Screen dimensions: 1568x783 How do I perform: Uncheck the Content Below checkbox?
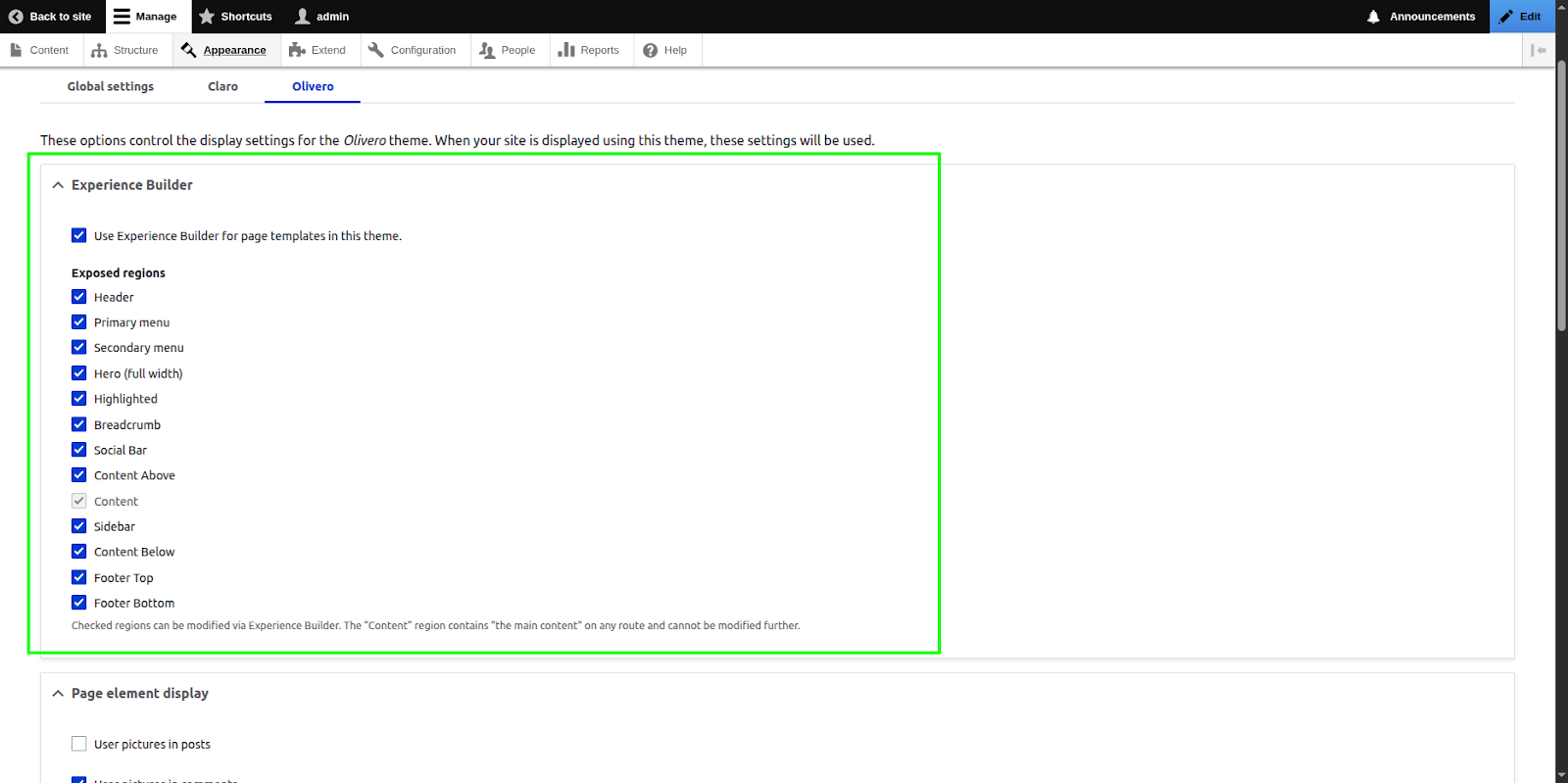click(x=79, y=552)
